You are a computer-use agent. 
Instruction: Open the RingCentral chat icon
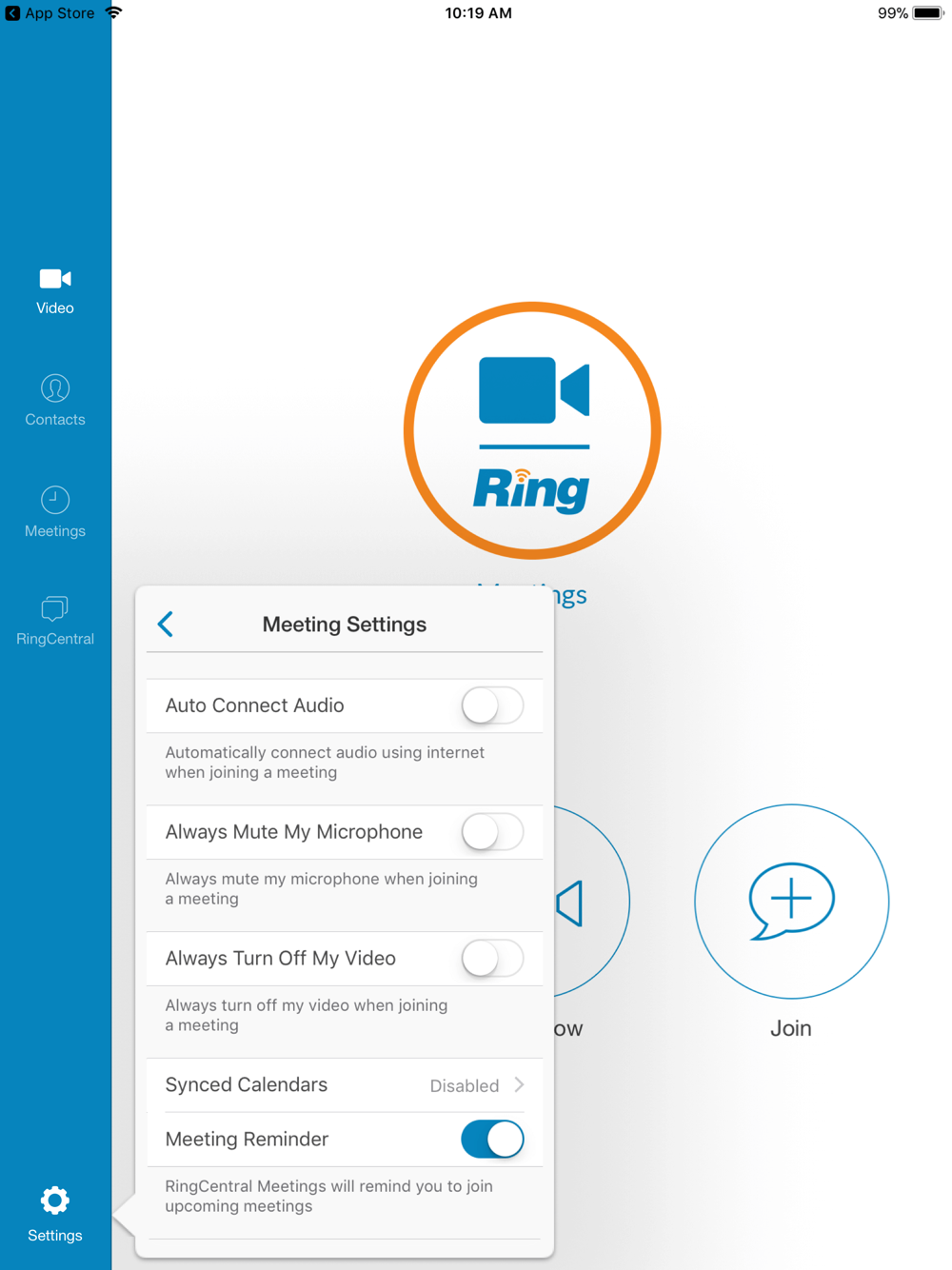(x=55, y=608)
